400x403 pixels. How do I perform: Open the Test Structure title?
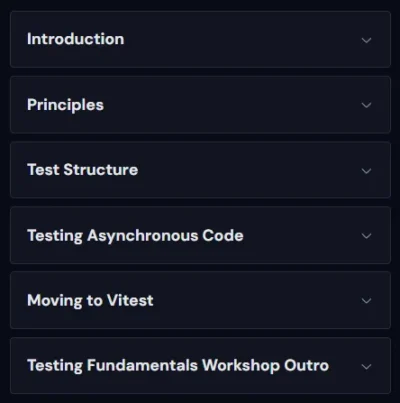82,170
